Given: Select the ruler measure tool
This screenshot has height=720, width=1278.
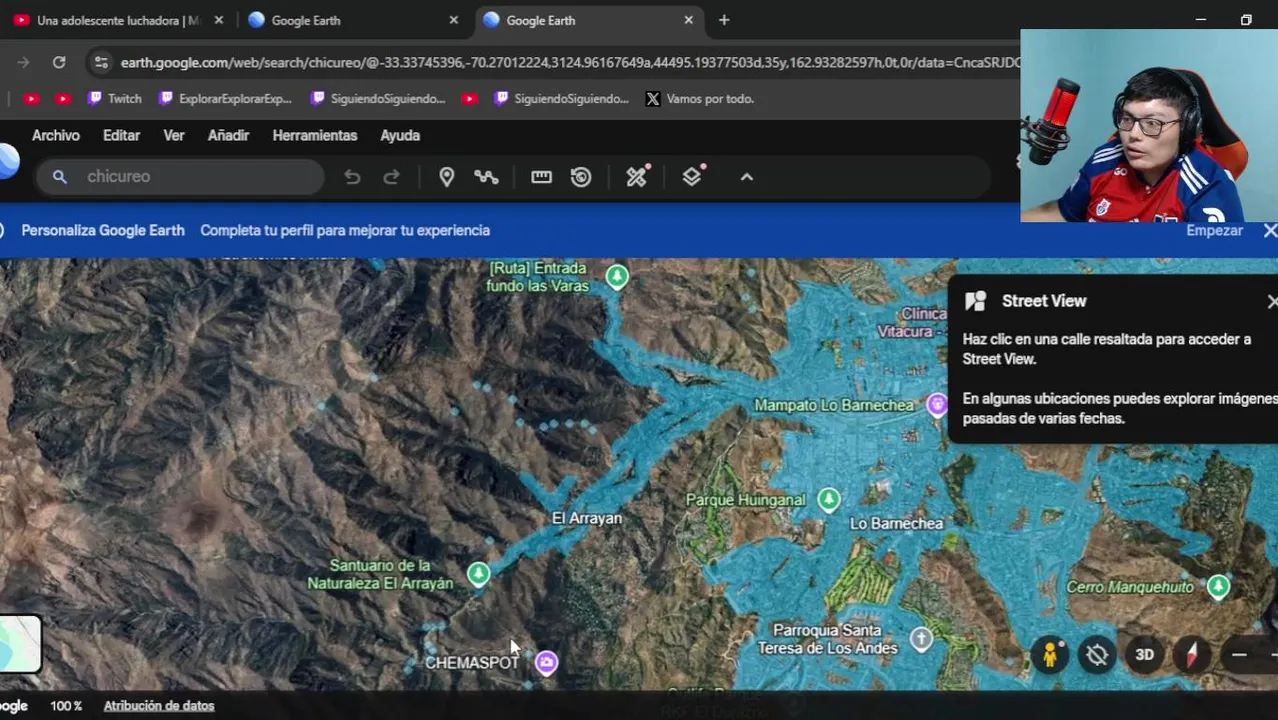Looking at the screenshot, I should point(541,177).
